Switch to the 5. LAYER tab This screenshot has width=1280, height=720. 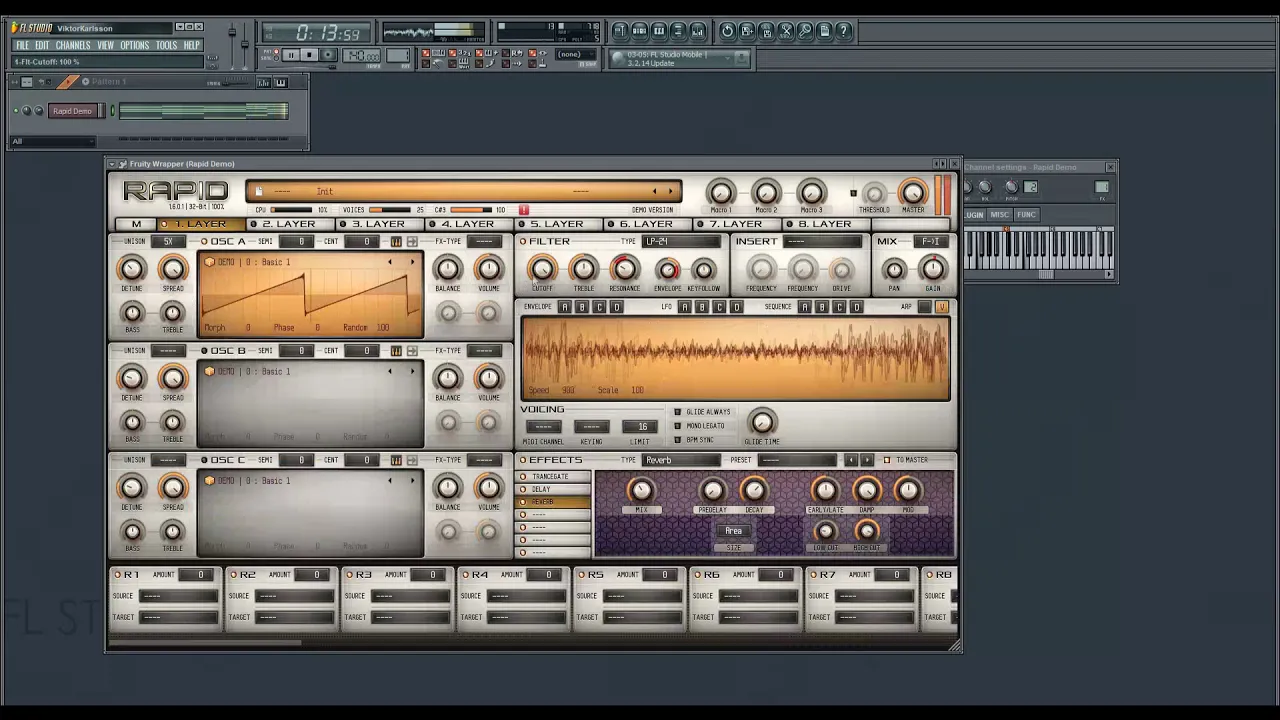pos(556,224)
